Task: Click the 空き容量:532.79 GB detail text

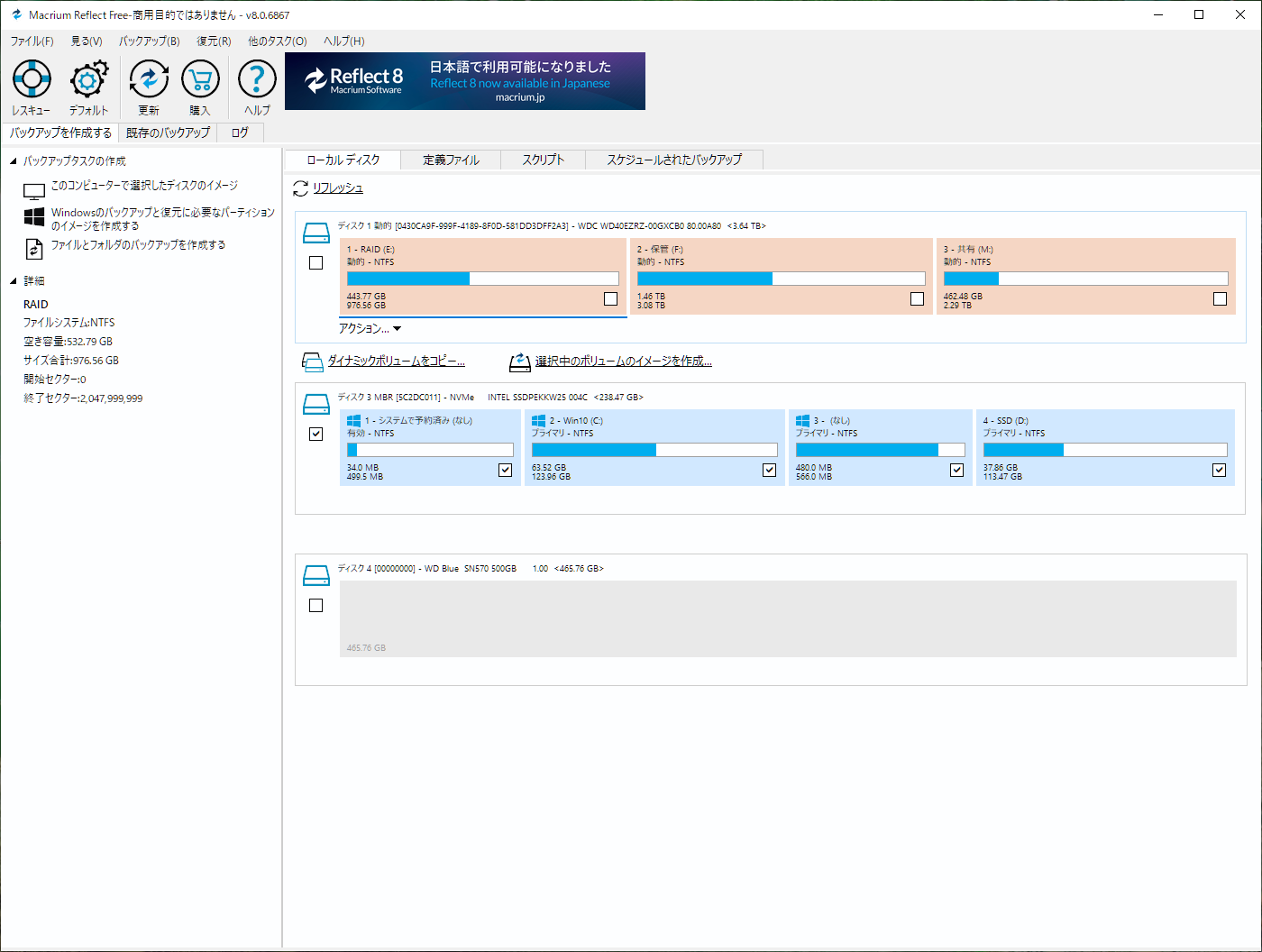Action: (68, 342)
